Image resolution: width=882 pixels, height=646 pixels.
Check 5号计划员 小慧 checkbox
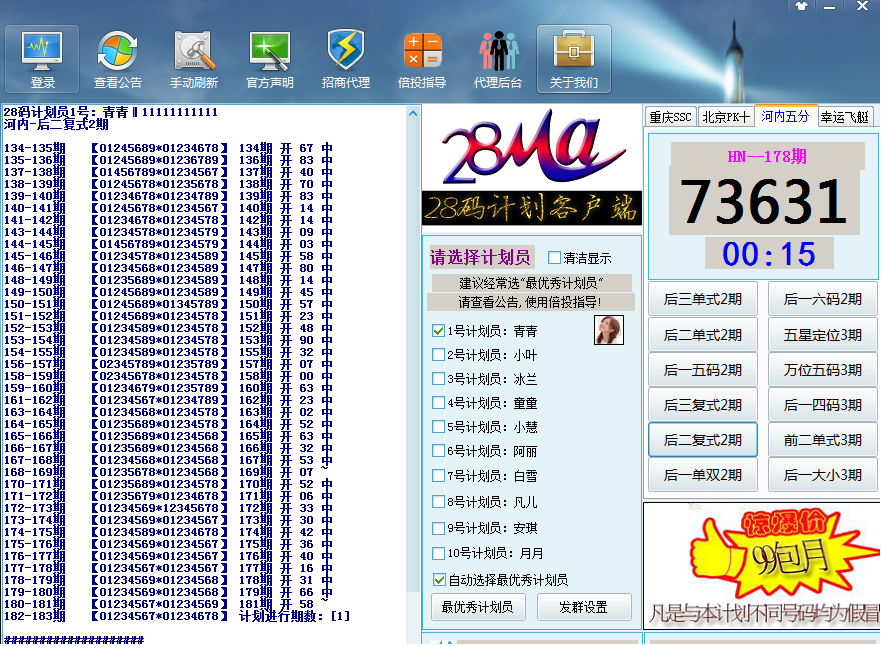(x=438, y=427)
